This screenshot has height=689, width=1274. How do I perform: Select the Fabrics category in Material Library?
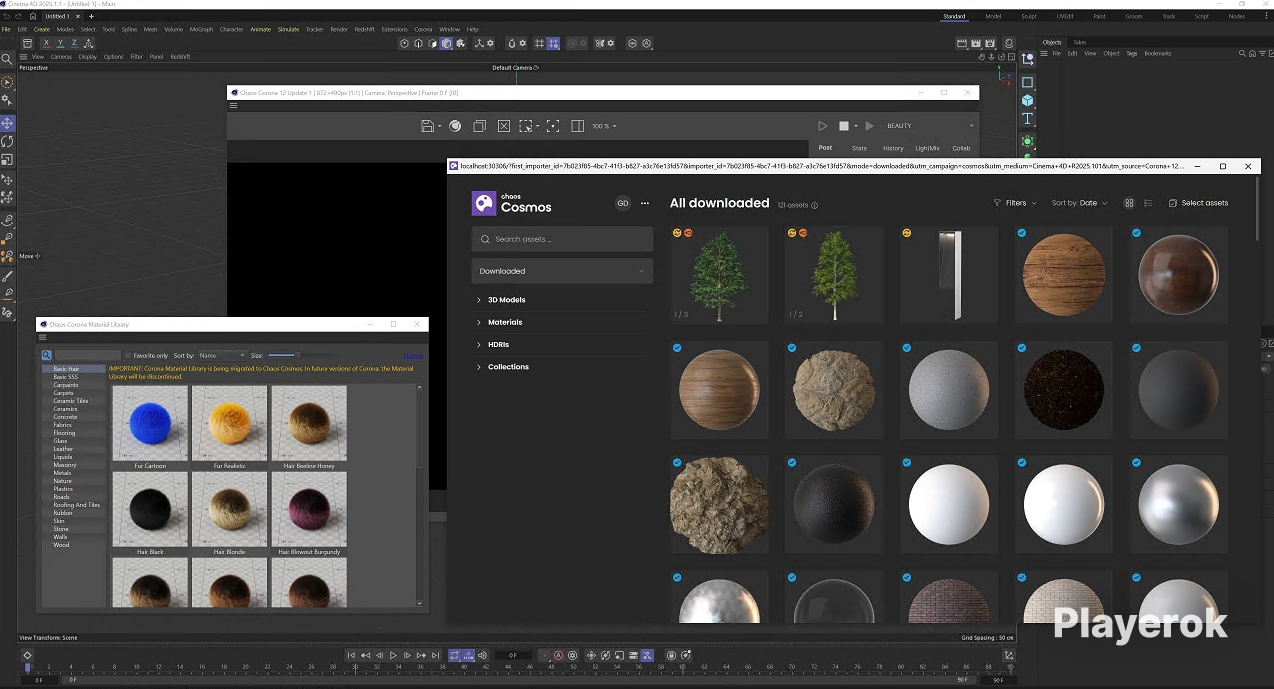pyautogui.click(x=63, y=425)
